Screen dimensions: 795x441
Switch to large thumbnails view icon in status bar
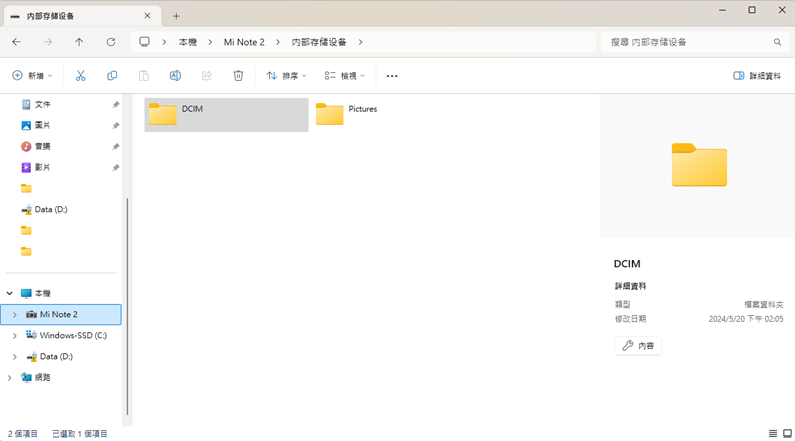(x=787, y=433)
